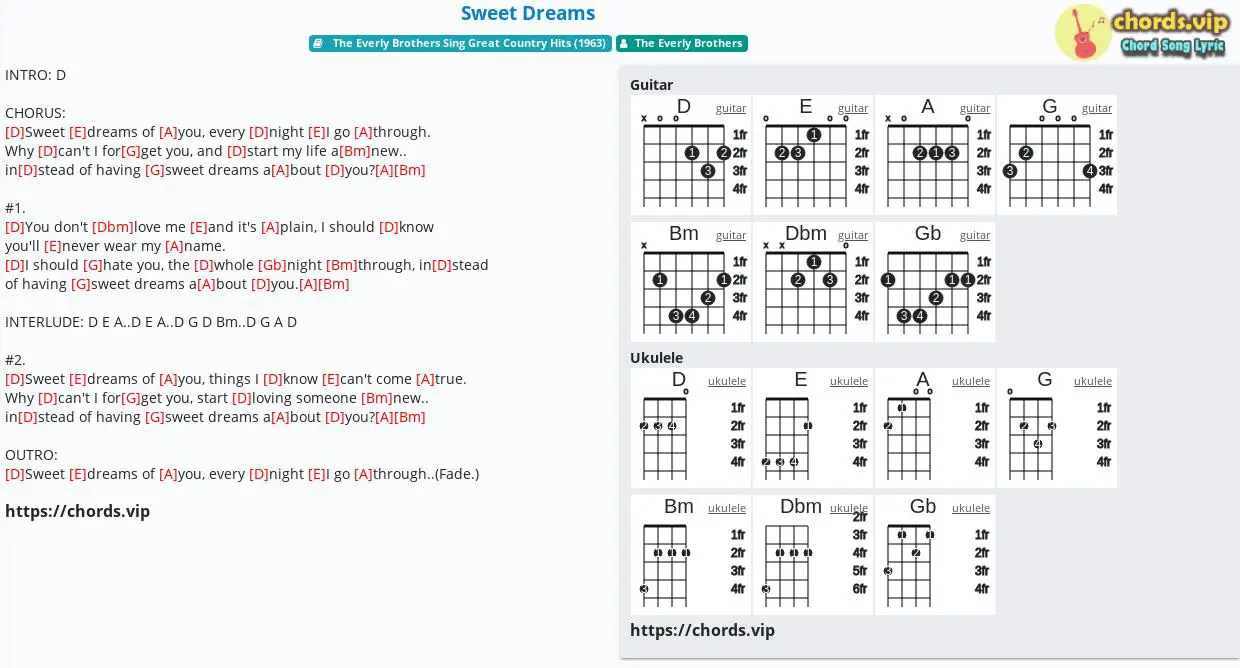Select the G ukulele chord diagram

(1057, 428)
